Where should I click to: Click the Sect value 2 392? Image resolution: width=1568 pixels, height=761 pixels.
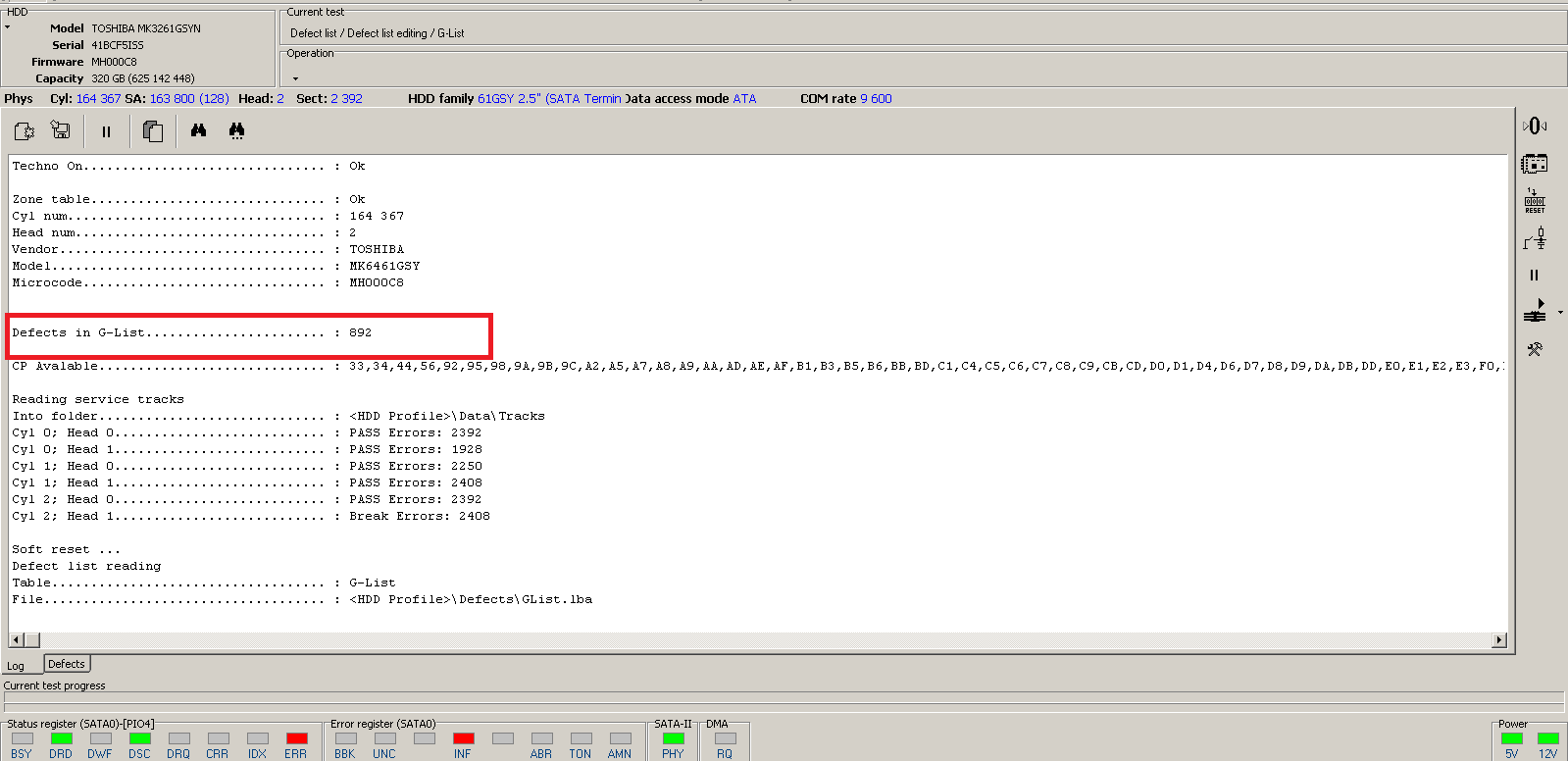[x=346, y=99]
